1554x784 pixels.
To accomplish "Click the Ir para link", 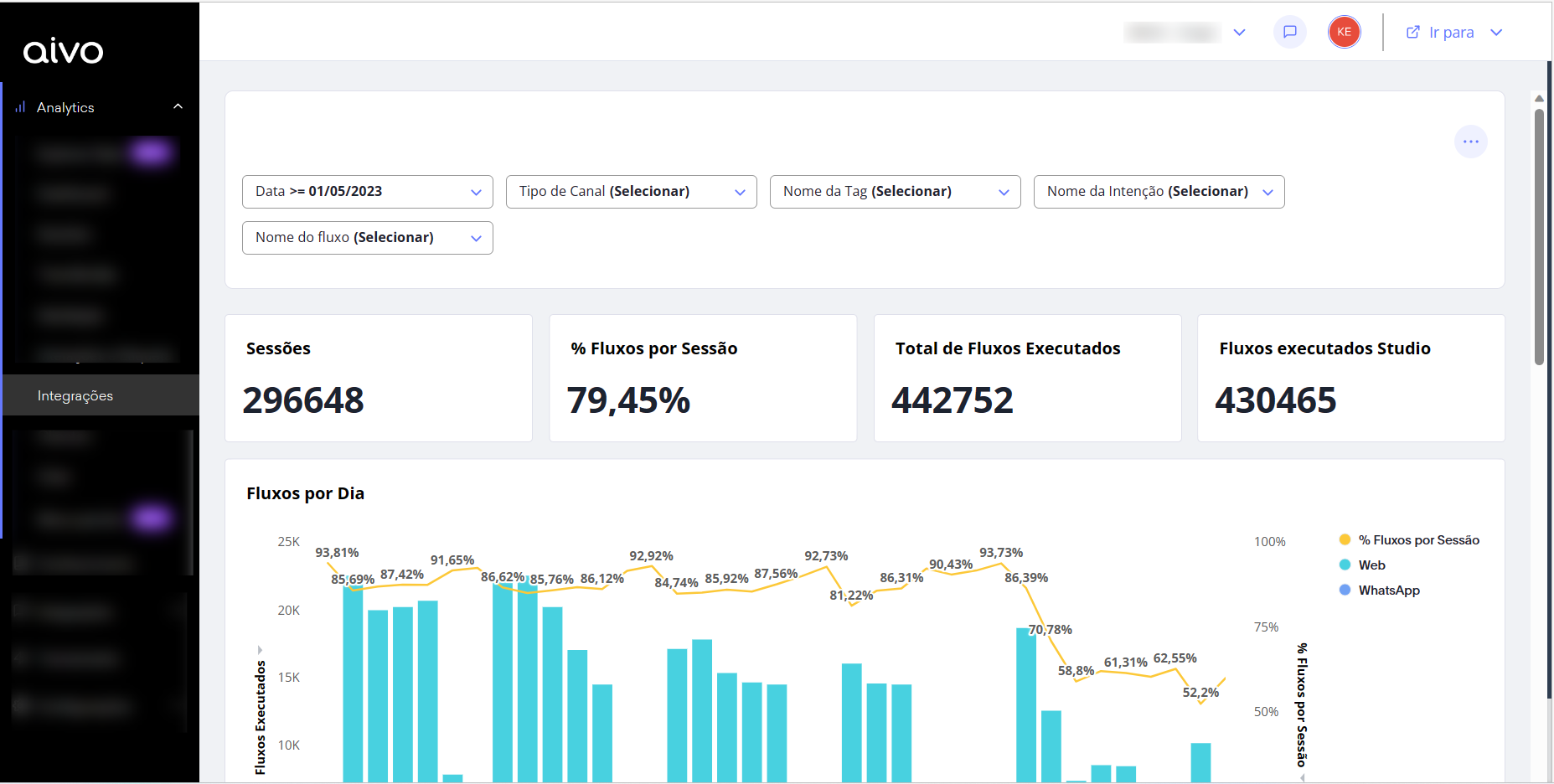I will click(1451, 33).
